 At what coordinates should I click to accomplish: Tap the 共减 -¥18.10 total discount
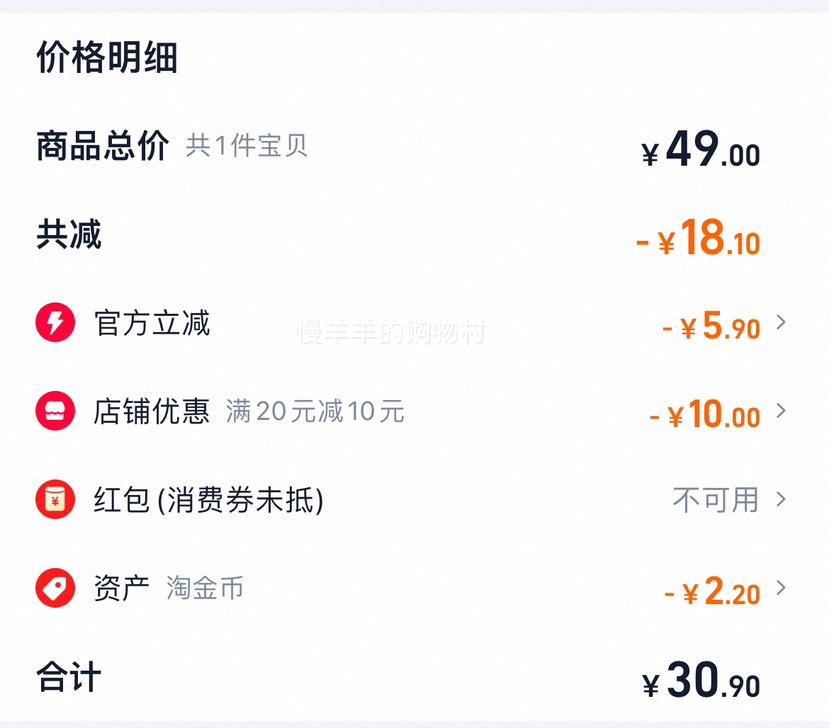tap(698, 237)
